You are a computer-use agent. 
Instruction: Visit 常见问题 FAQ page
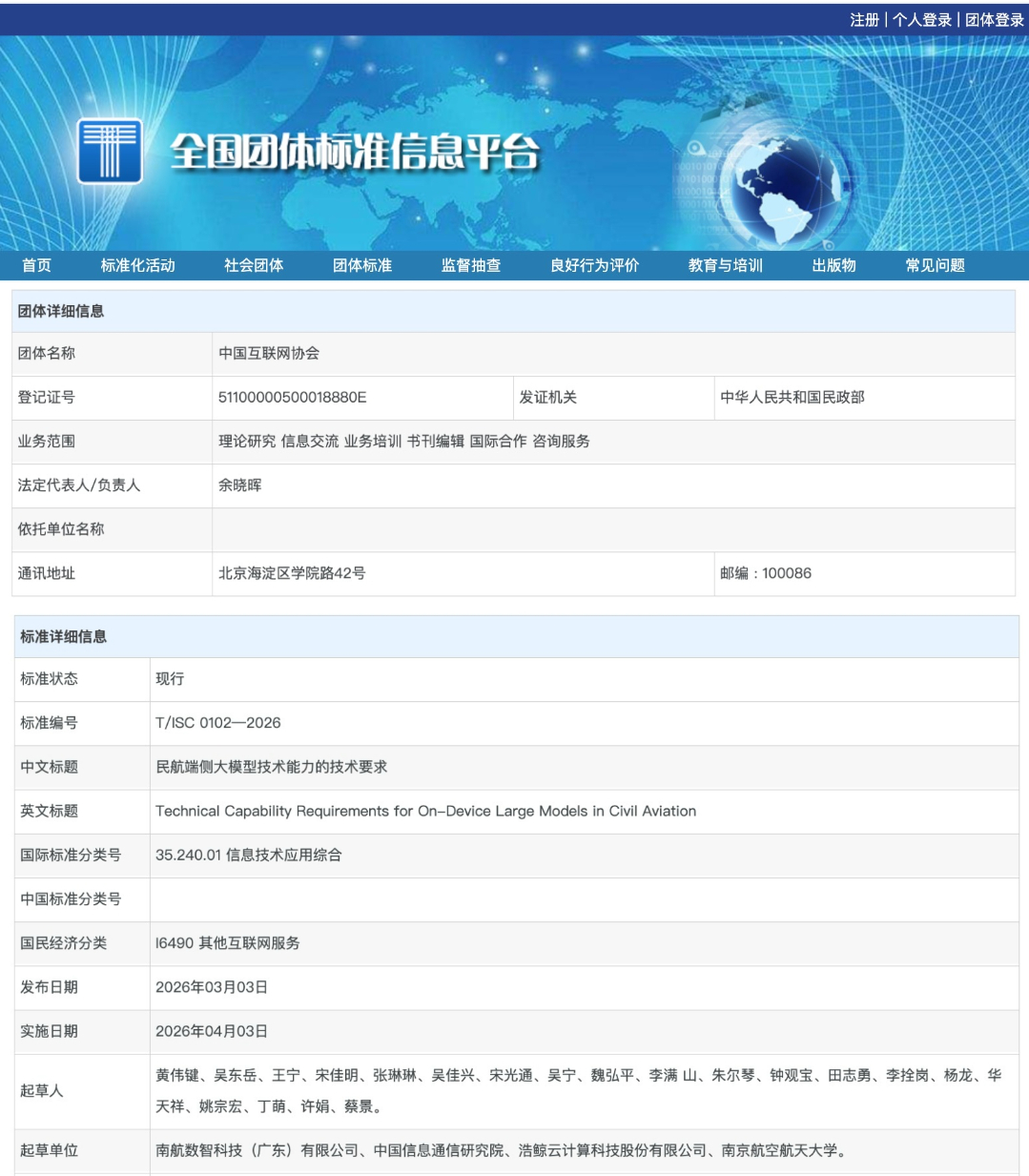coord(935,265)
